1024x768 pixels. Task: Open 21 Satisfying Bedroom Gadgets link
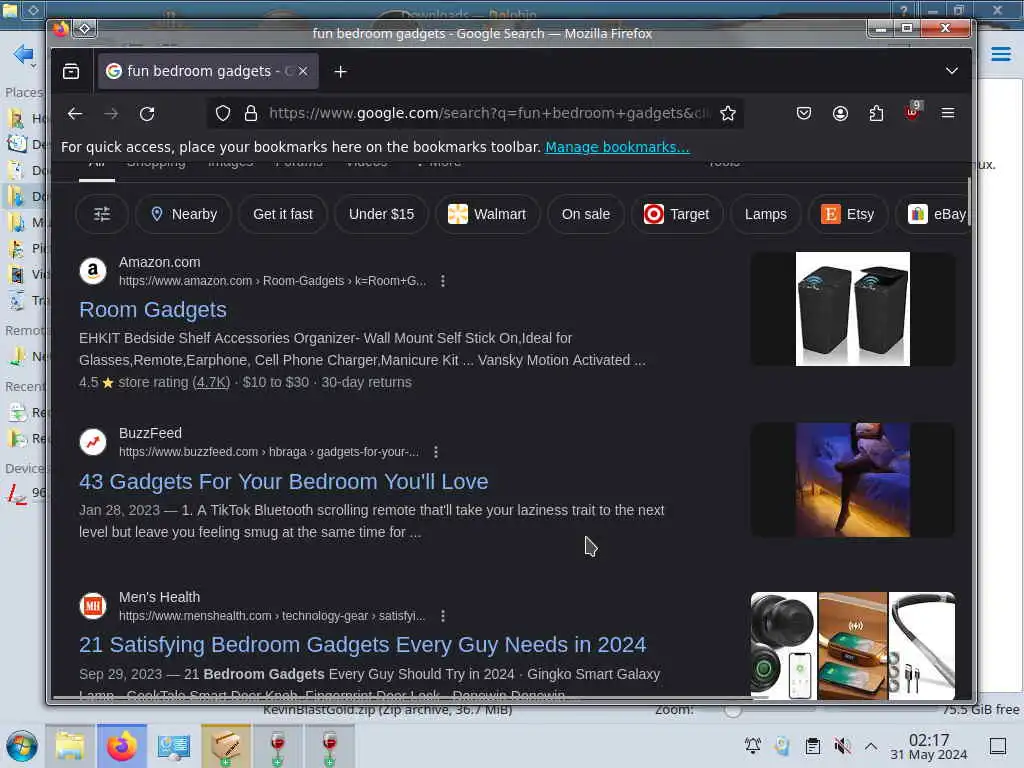click(x=362, y=645)
